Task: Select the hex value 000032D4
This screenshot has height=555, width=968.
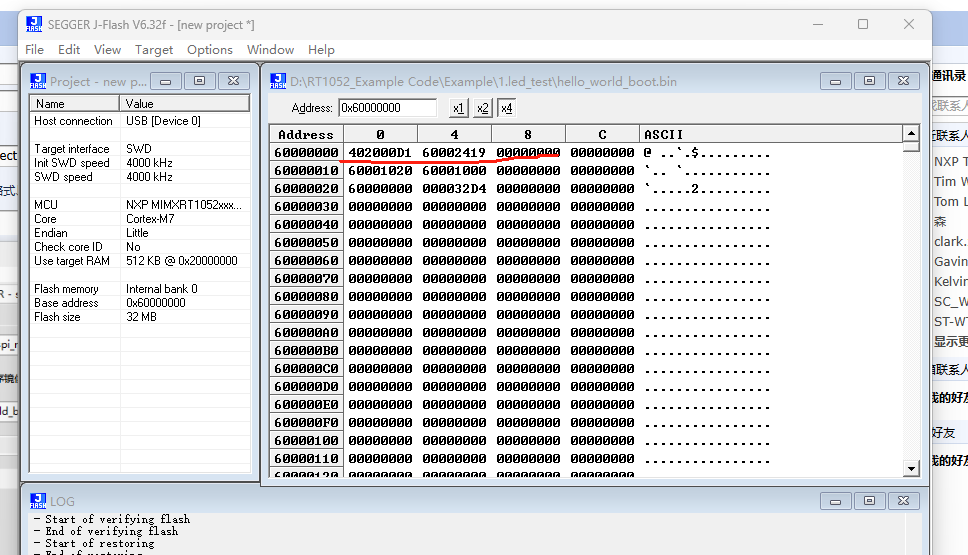Action: coord(454,188)
